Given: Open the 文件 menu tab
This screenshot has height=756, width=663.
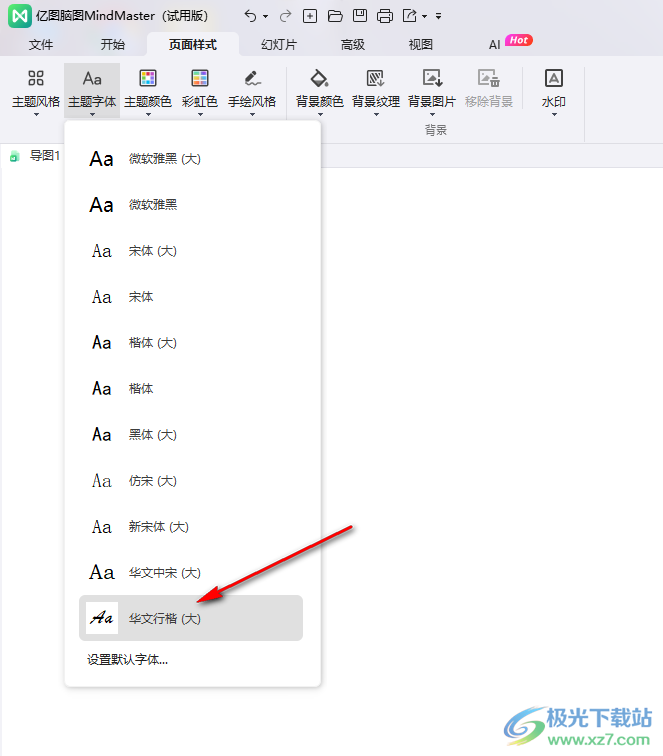Looking at the screenshot, I should pos(41,45).
